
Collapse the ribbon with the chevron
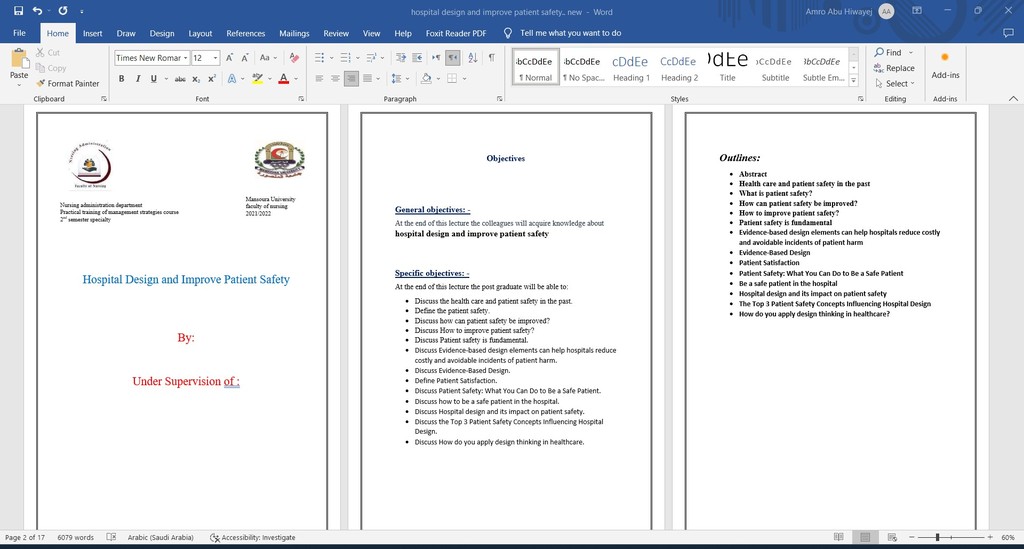point(1013,99)
